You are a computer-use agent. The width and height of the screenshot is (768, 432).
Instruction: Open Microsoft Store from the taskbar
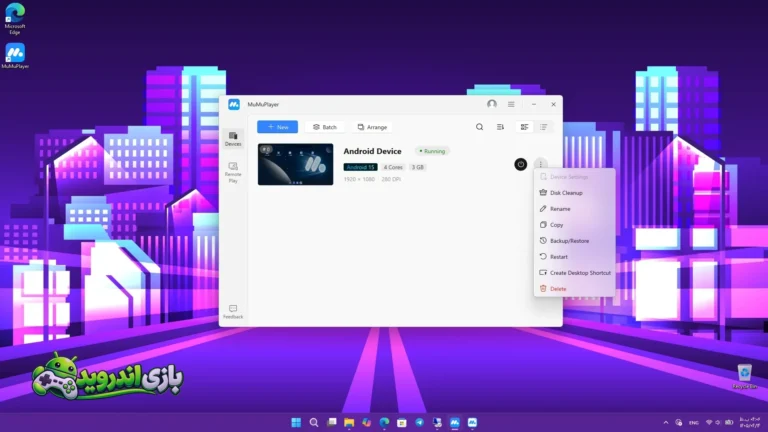[402, 422]
